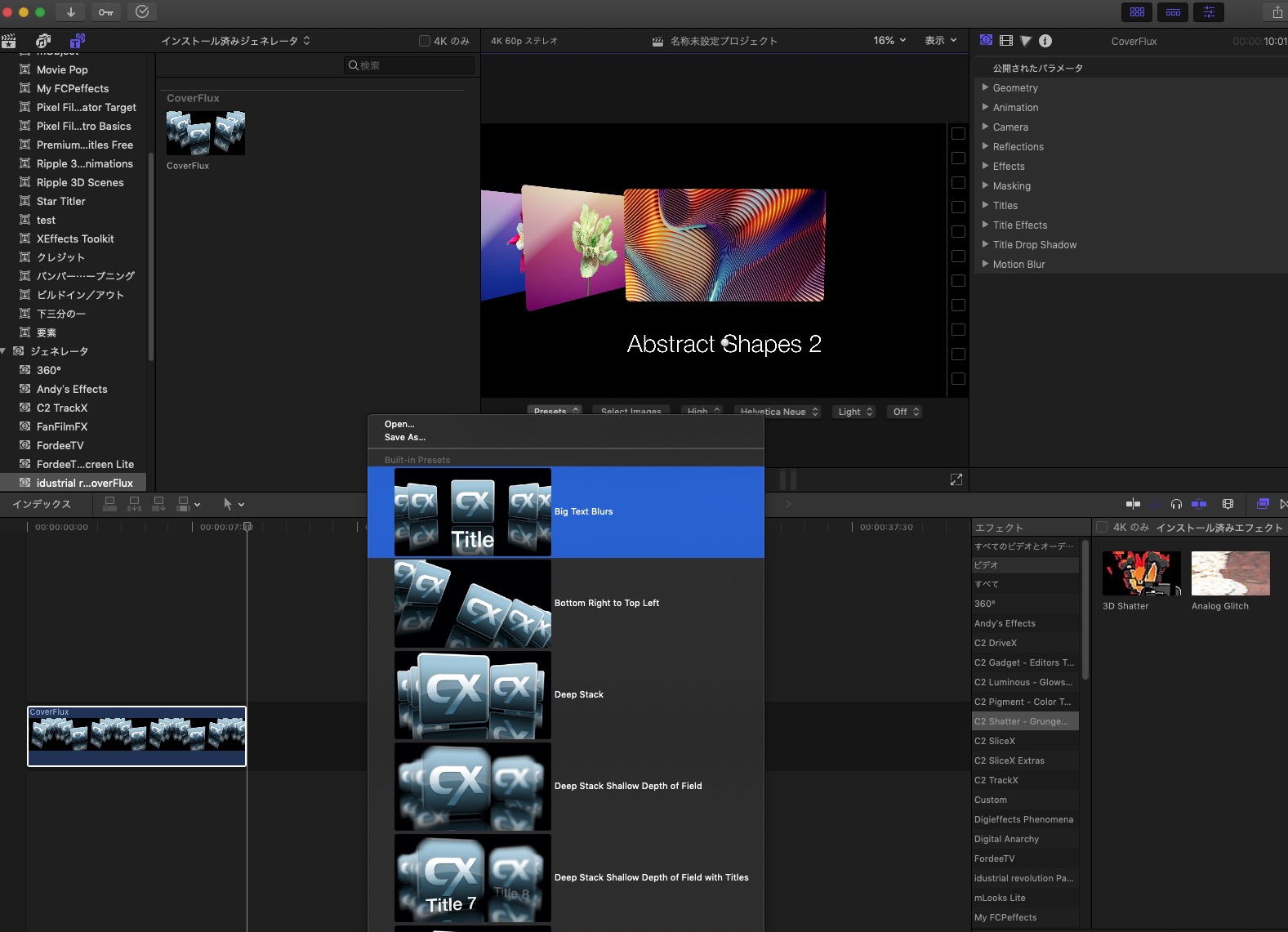Image resolution: width=1288 pixels, height=932 pixels.
Task: Open the Titles and Generators sidebar
Action: [x=77, y=41]
